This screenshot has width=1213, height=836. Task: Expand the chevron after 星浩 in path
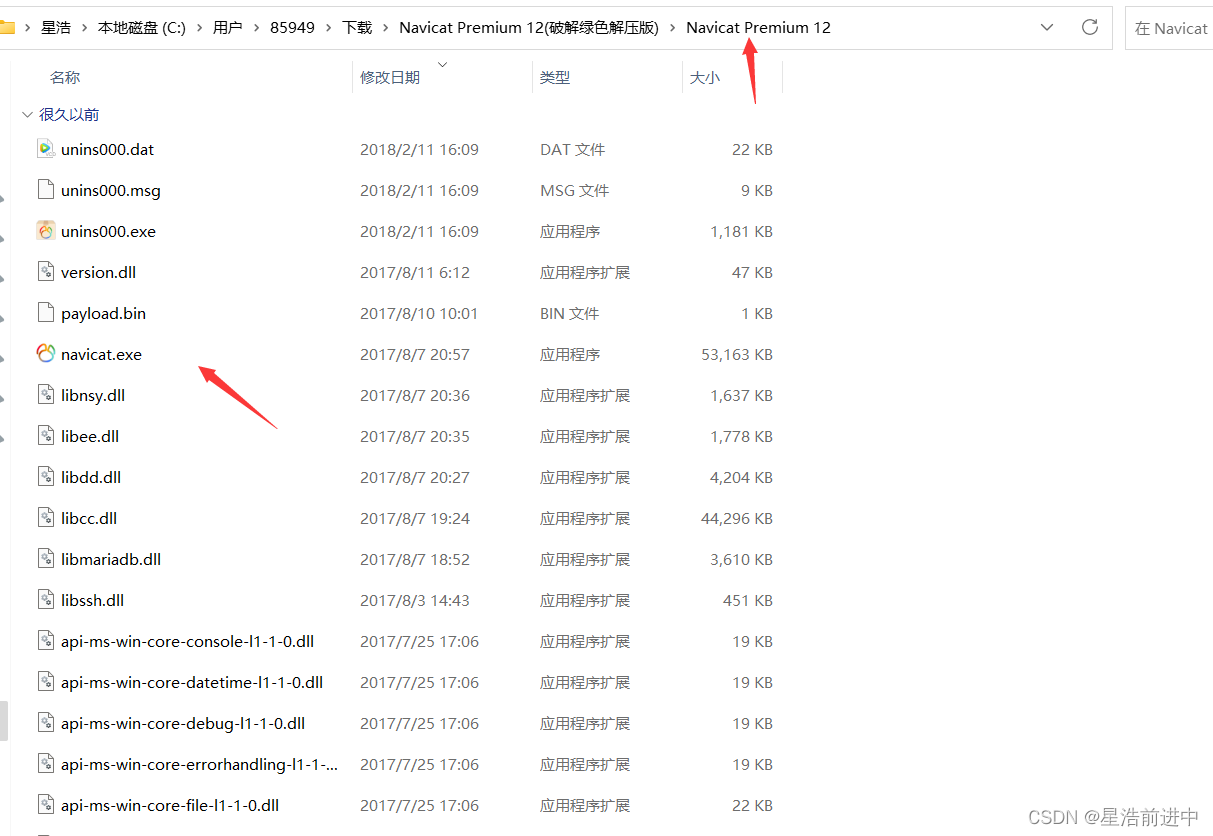(x=84, y=28)
